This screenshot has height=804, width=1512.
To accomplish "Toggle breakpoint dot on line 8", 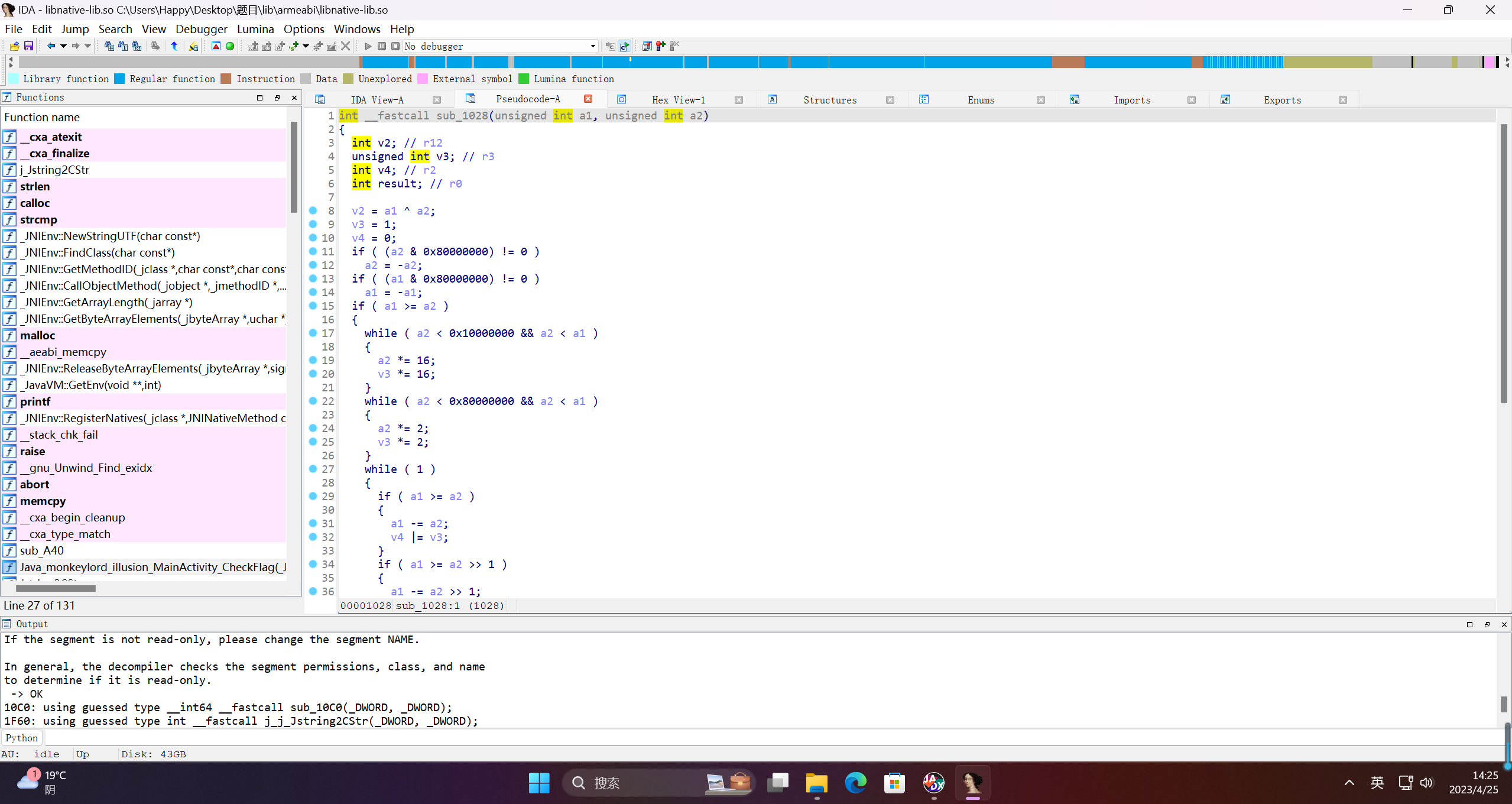I will point(313,210).
